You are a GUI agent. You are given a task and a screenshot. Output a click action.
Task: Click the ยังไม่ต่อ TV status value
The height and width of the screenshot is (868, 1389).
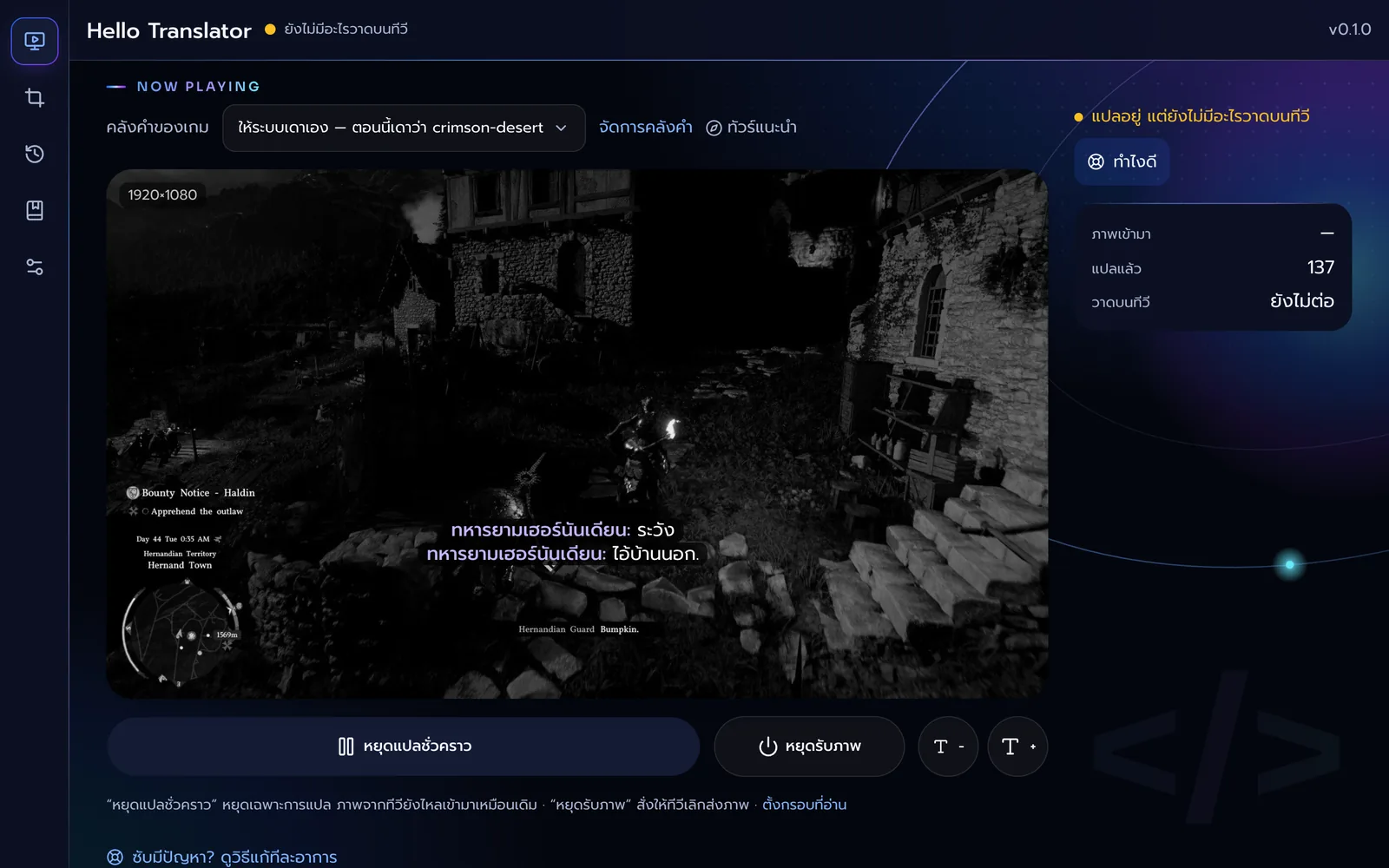pyautogui.click(x=1302, y=301)
